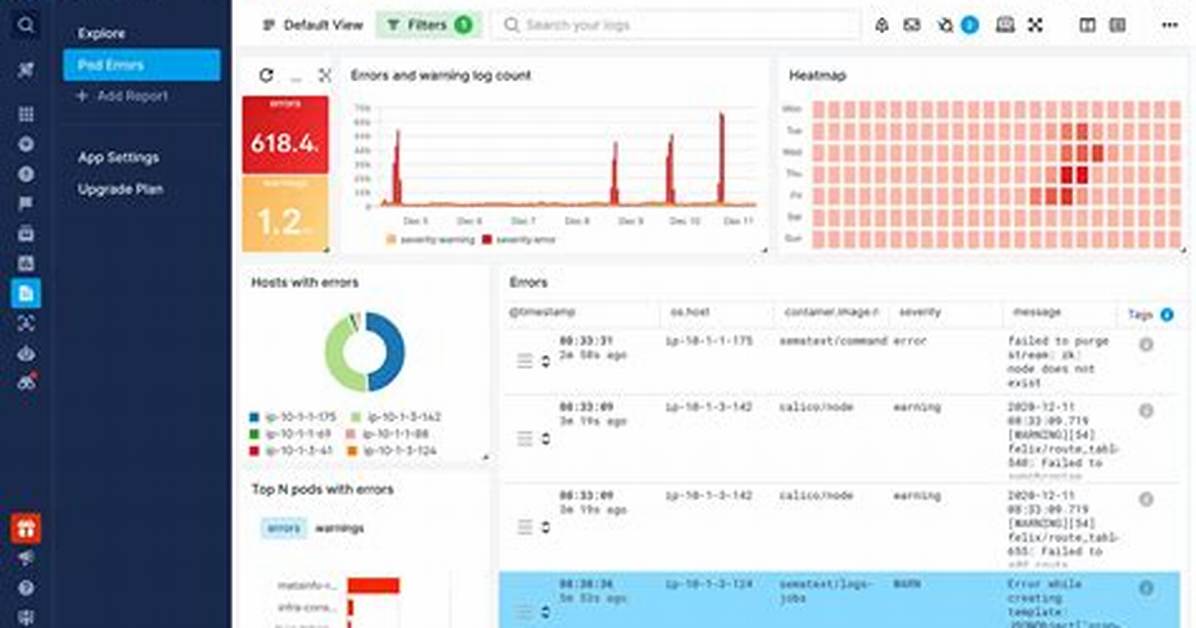This screenshot has width=1196, height=628.
Task: Click the blue swatch for ip-10-1-1-175
Action: tap(255, 417)
